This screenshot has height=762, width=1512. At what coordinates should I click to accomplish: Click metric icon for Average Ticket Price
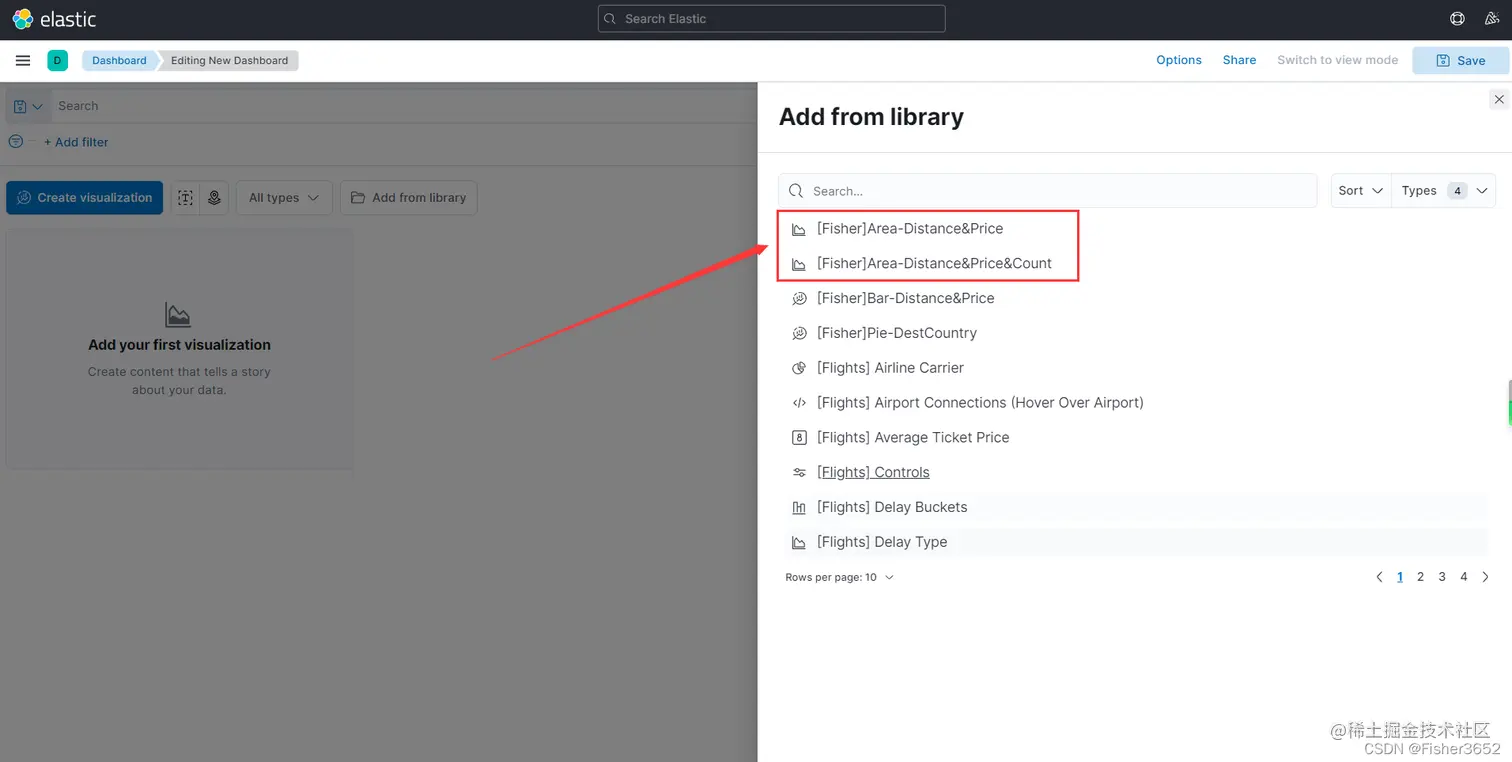[x=799, y=438]
